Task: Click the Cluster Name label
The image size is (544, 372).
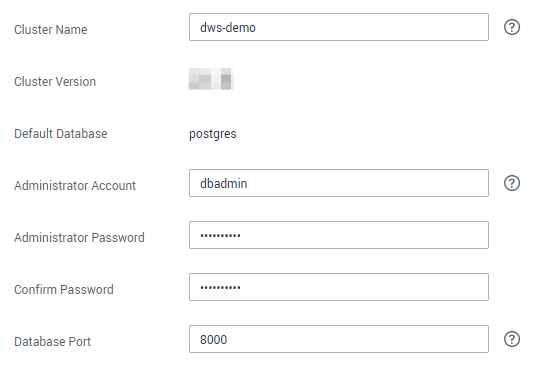Action: click(51, 29)
